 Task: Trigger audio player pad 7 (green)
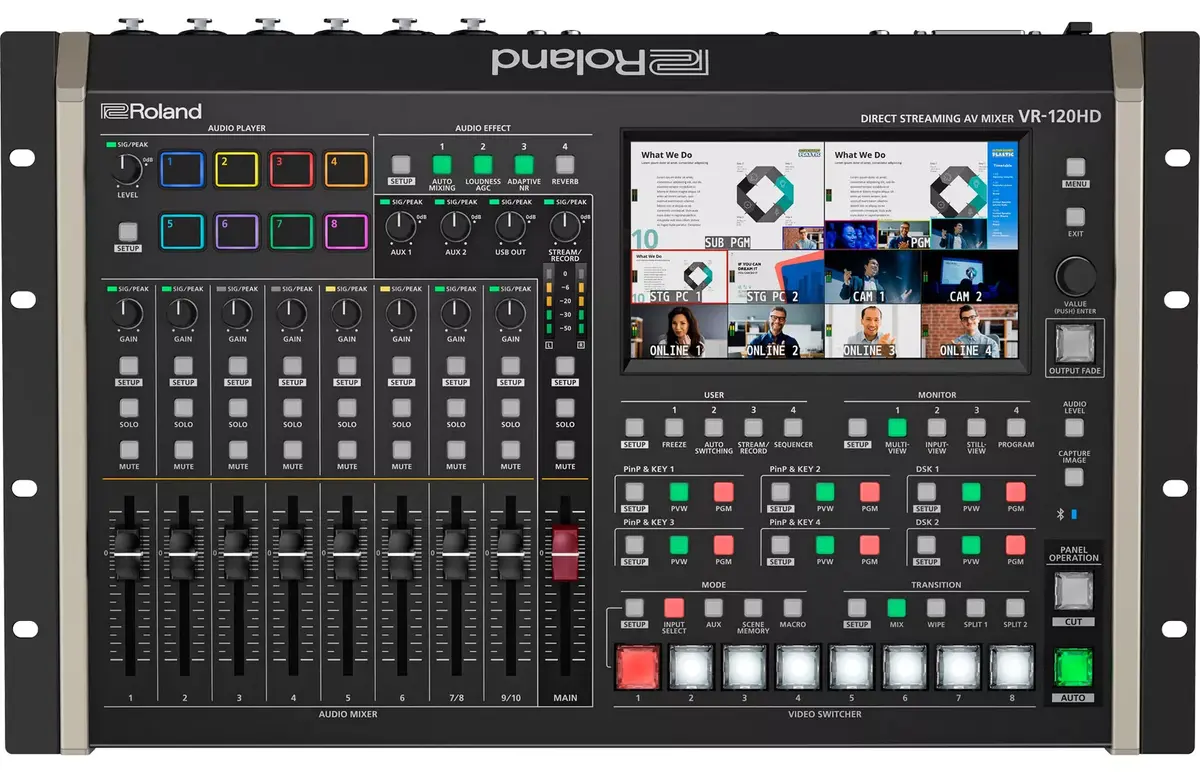click(x=292, y=232)
